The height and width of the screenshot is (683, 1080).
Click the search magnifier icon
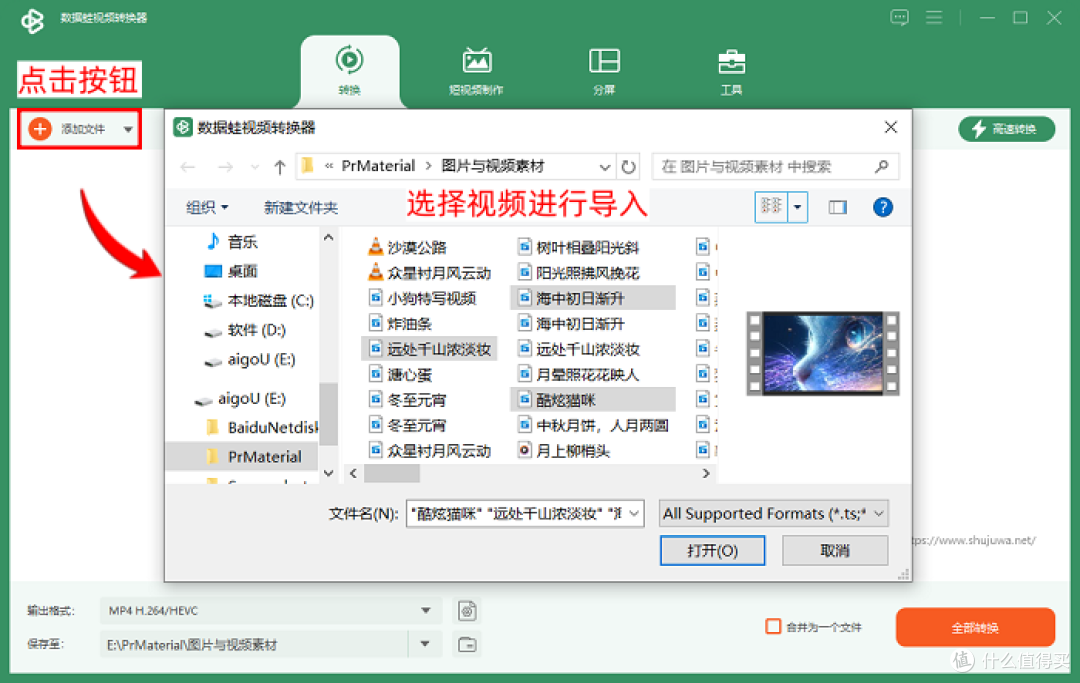(882, 166)
